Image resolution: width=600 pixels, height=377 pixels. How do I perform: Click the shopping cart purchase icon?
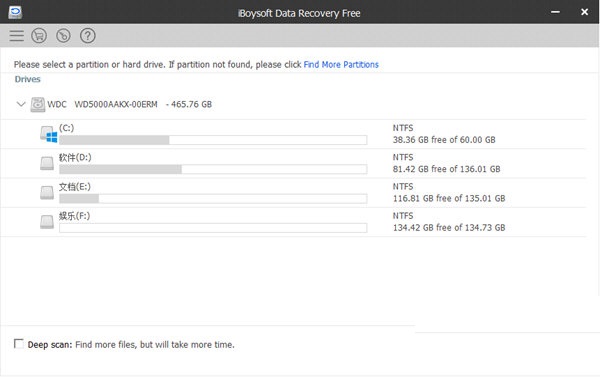pyautogui.click(x=39, y=36)
